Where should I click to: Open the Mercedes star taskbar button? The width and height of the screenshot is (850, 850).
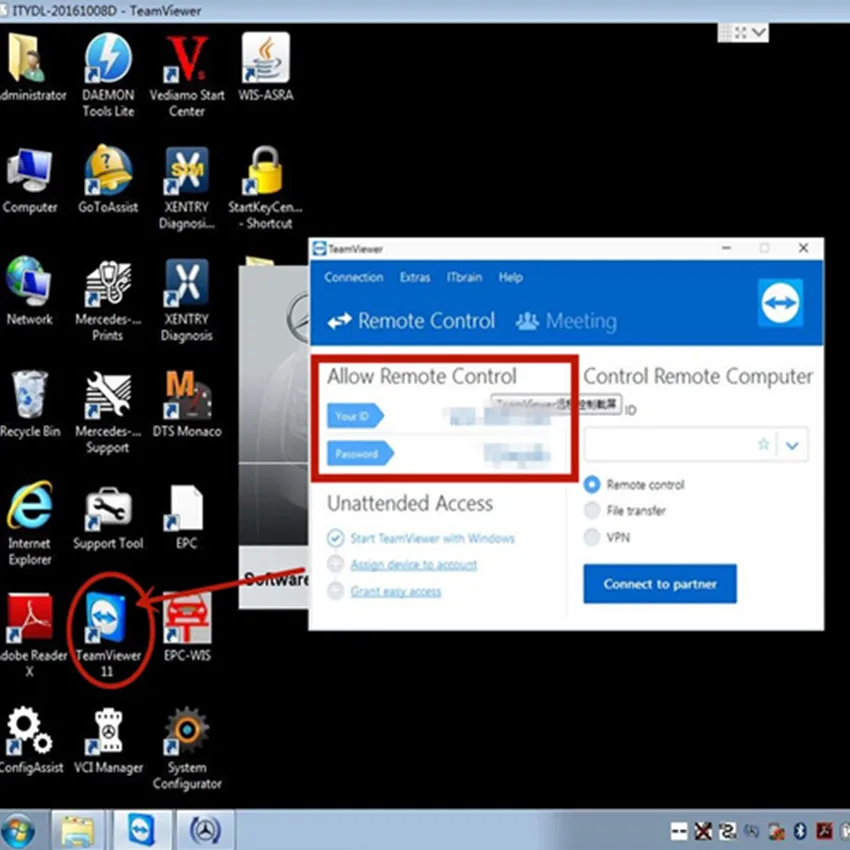click(x=205, y=830)
